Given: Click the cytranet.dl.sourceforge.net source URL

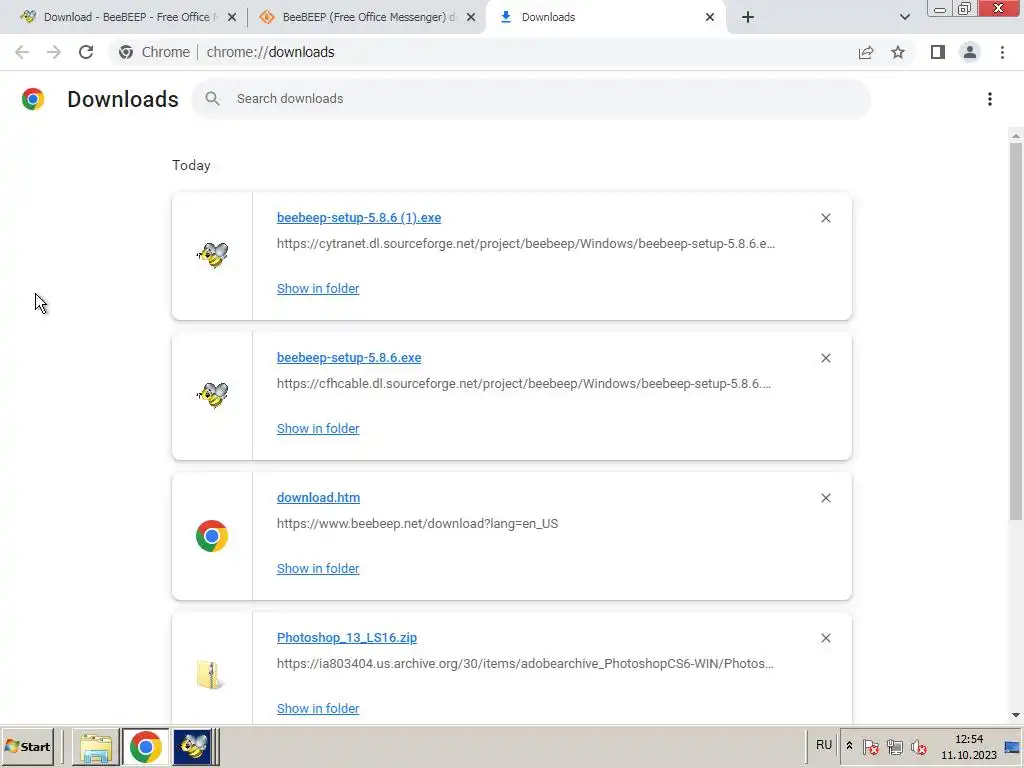Looking at the screenshot, I should (x=526, y=244).
